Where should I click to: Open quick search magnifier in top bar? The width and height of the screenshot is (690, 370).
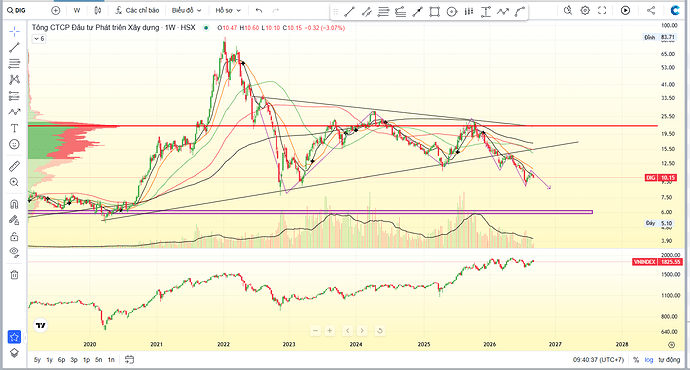[x=568, y=10]
